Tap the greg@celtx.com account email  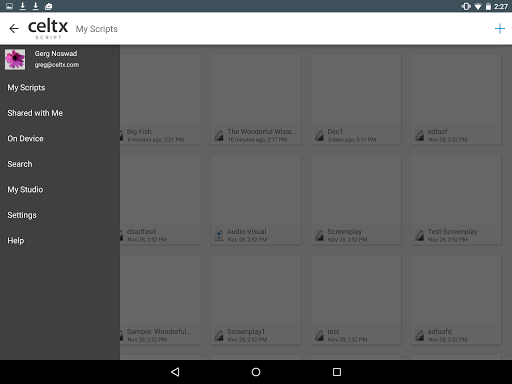(x=57, y=65)
